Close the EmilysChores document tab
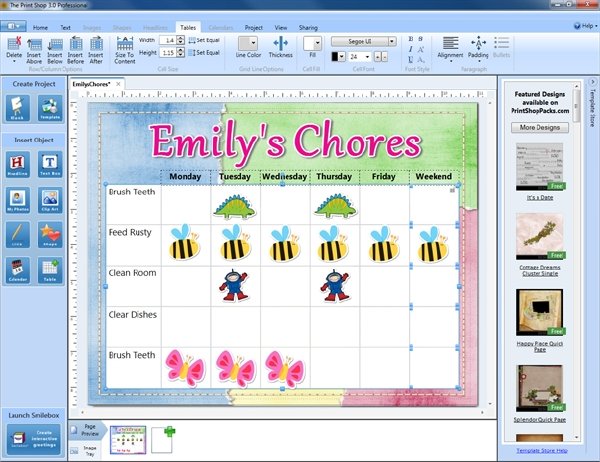Screen dimensions: 600x462 coord(118,84)
